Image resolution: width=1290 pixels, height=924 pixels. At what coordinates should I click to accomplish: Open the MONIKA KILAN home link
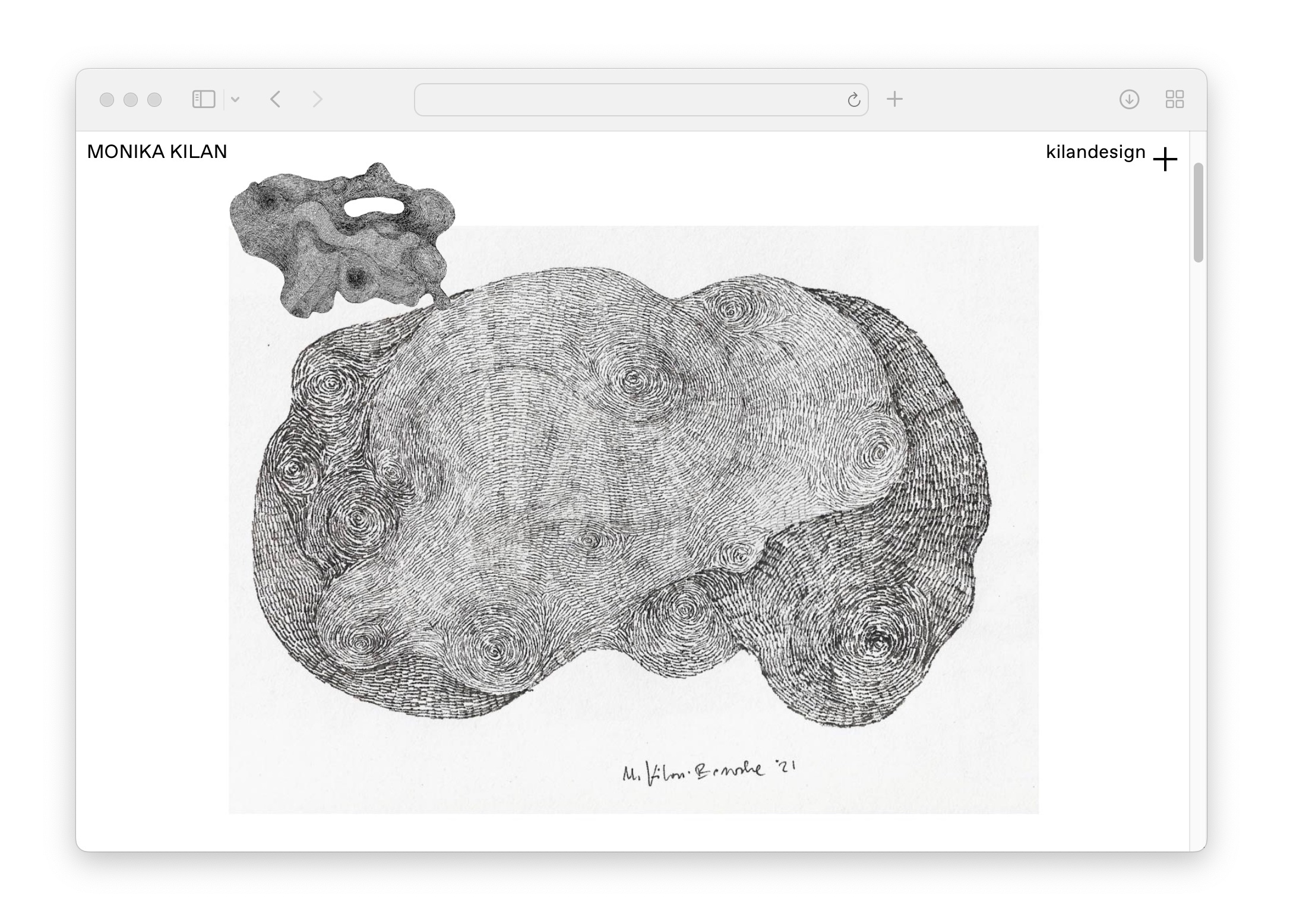(x=157, y=152)
